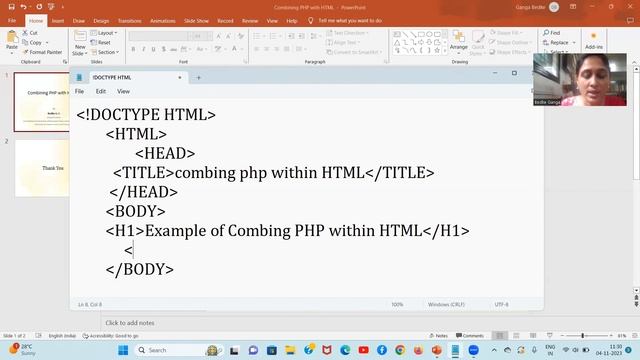This screenshot has height=360, width=640.
Task: Add a new tab in Notepad
Action: [x=198, y=77]
